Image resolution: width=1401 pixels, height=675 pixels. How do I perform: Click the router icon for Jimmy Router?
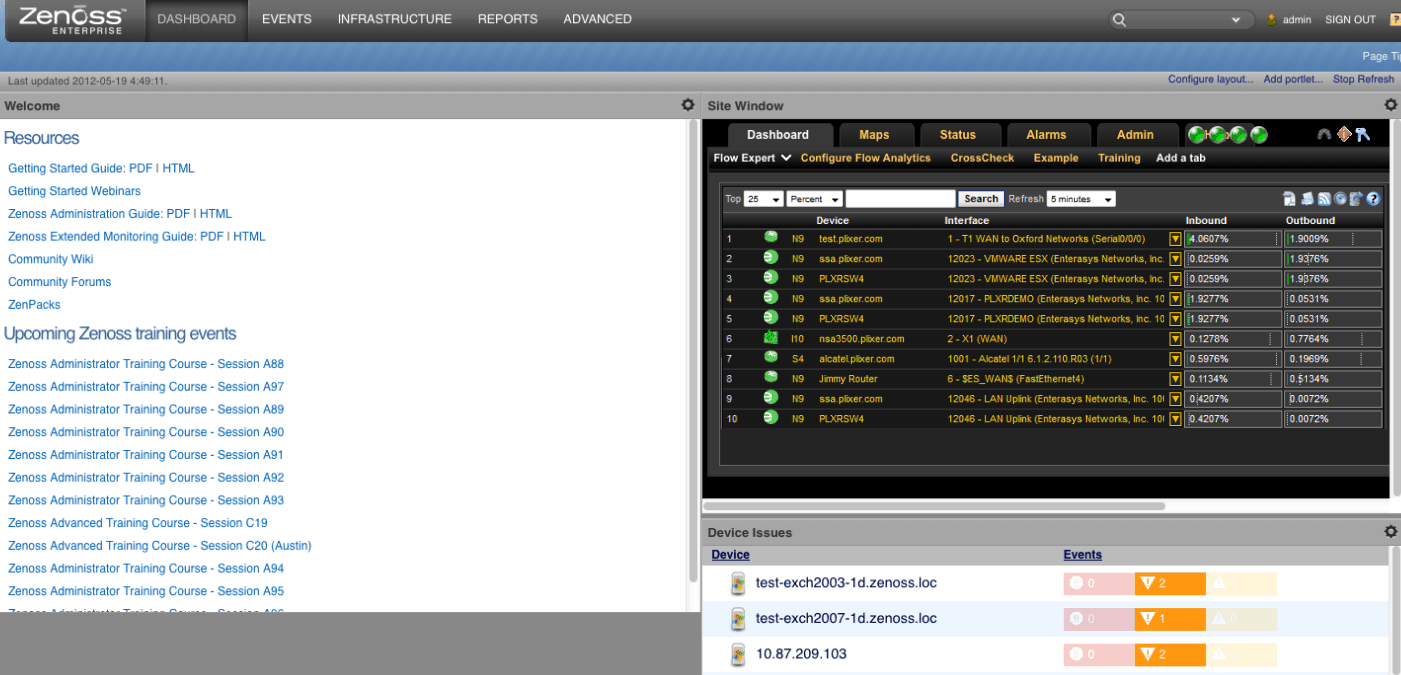(x=771, y=378)
